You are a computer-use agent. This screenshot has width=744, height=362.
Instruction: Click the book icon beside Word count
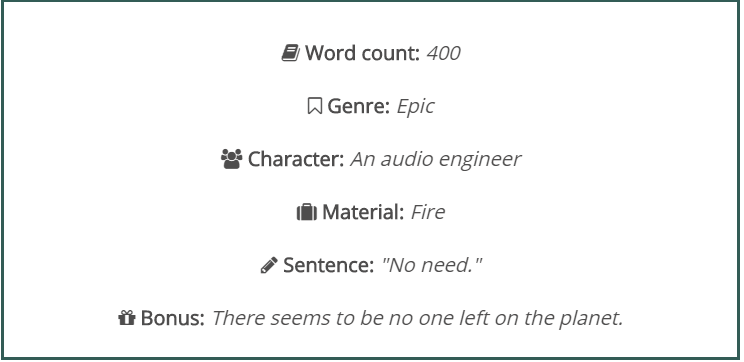290,53
